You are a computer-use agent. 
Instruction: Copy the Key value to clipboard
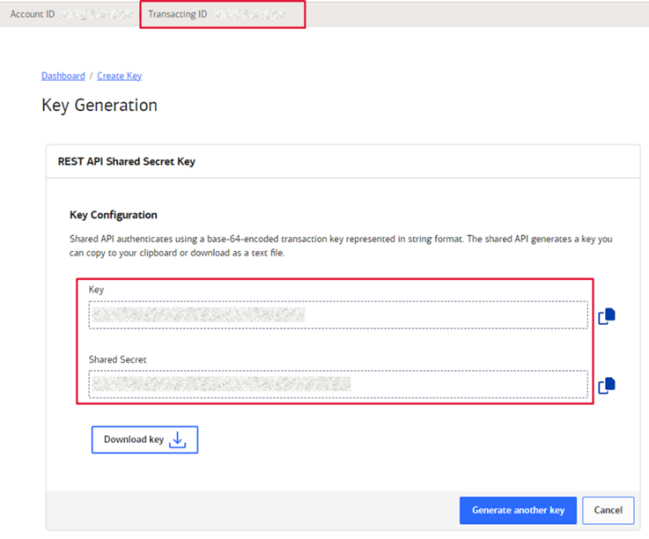pos(606,316)
